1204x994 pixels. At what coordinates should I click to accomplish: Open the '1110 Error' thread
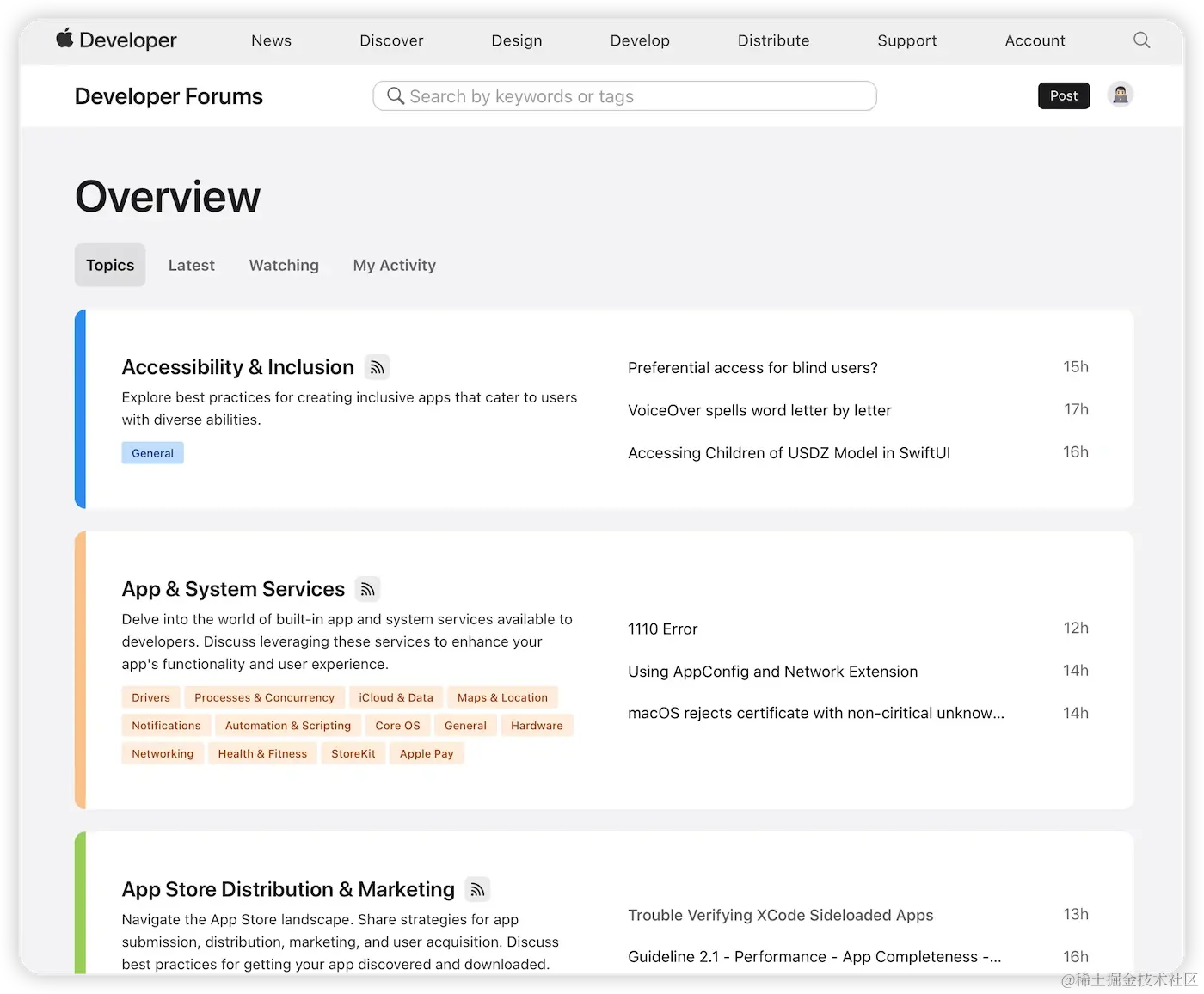click(x=662, y=629)
